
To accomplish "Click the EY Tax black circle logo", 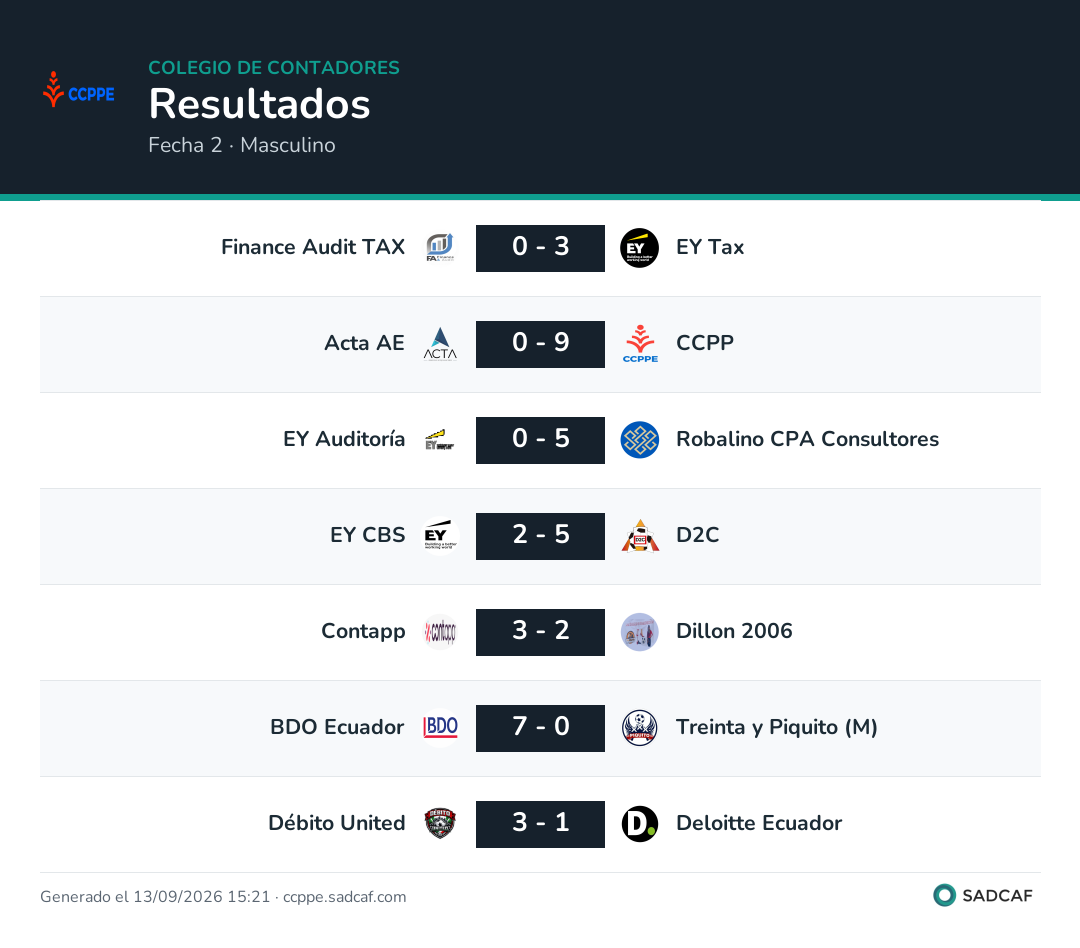I will coord(639,248).
